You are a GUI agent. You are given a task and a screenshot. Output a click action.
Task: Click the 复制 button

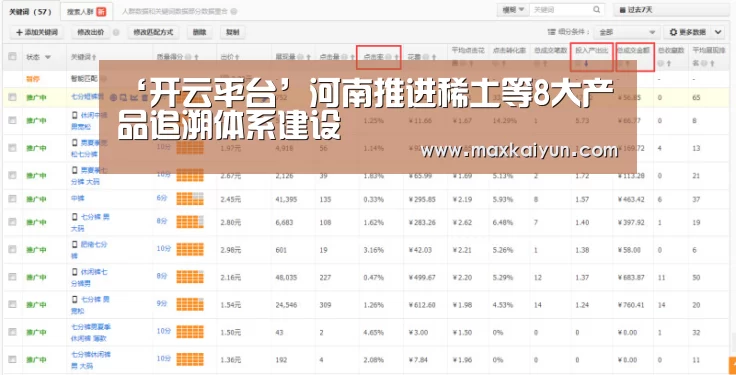click(x=232, y=32)
